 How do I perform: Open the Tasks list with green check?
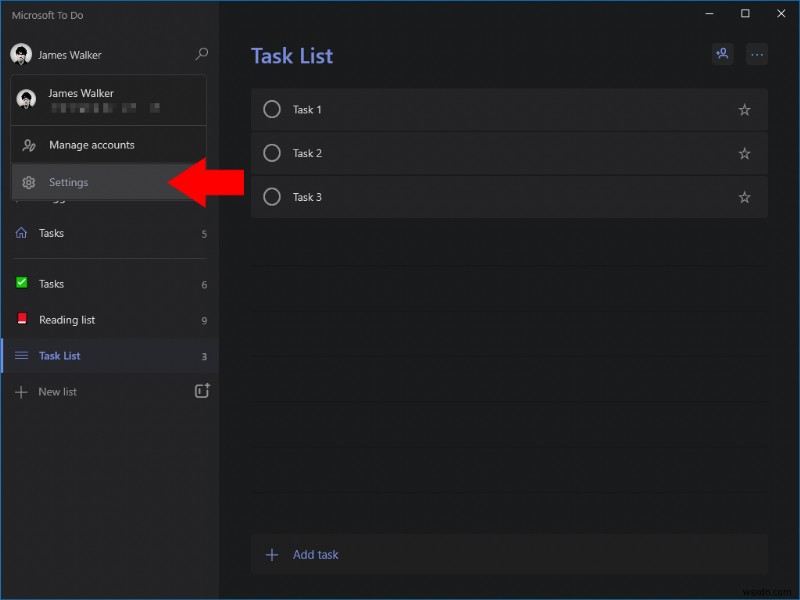pyautogui.click(x=52, y=284)
